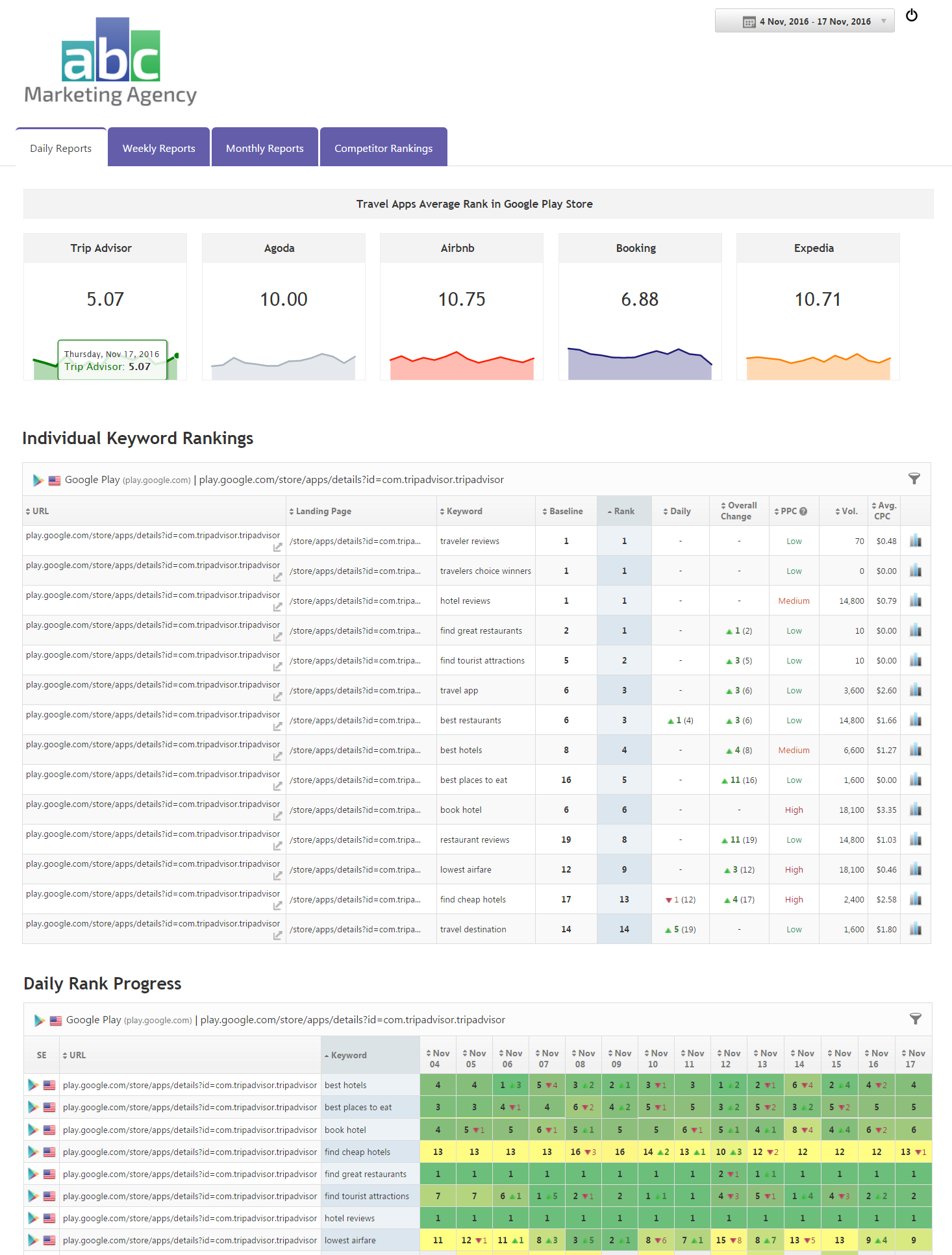
Task: Click chart icon for travel destination row
Action: (x=916, y=929)
